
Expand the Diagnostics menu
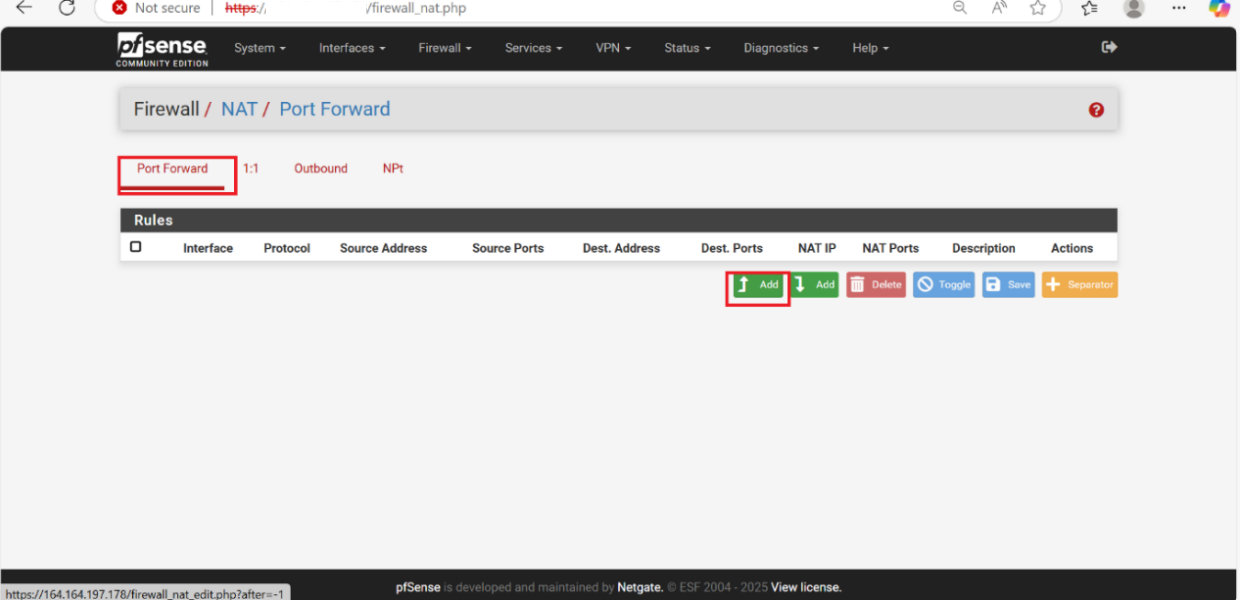coord(781,48)
